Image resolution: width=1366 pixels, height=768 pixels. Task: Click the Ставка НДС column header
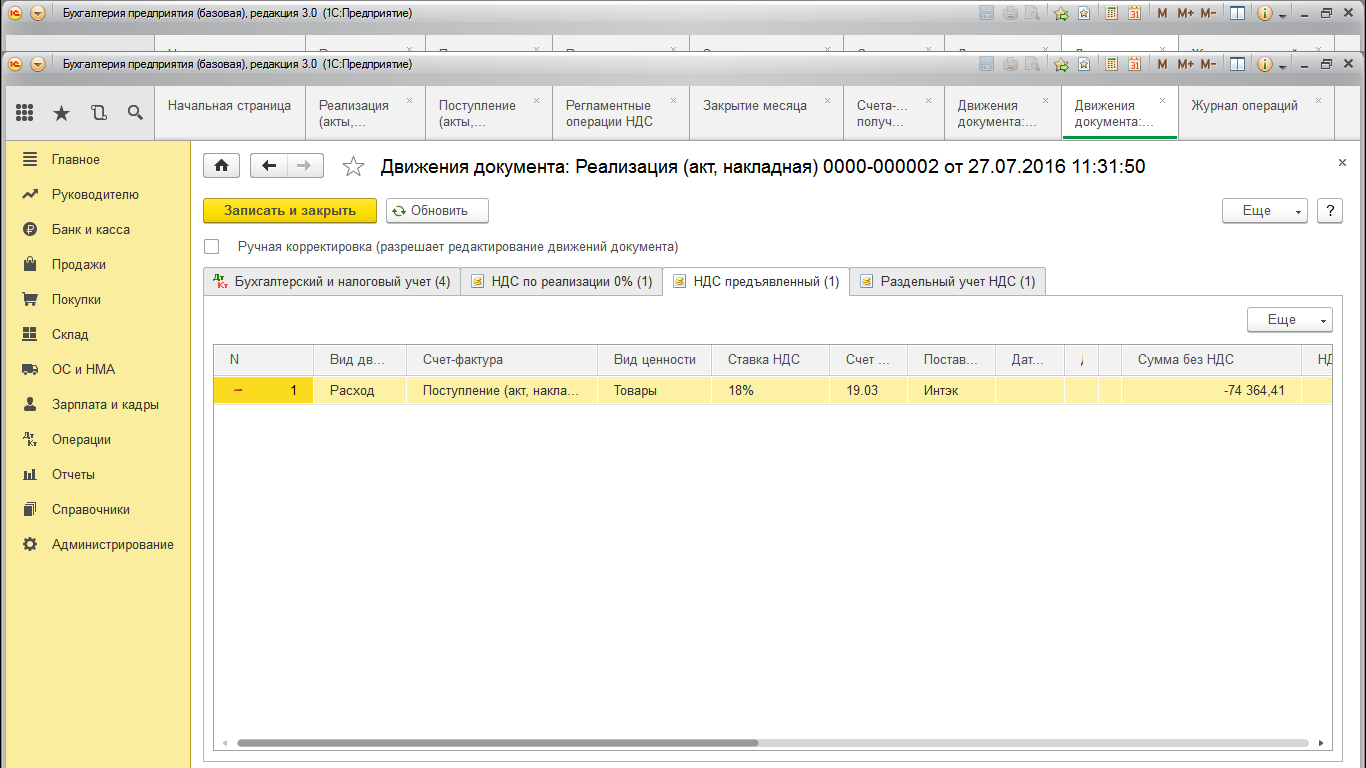coord(770,360)
